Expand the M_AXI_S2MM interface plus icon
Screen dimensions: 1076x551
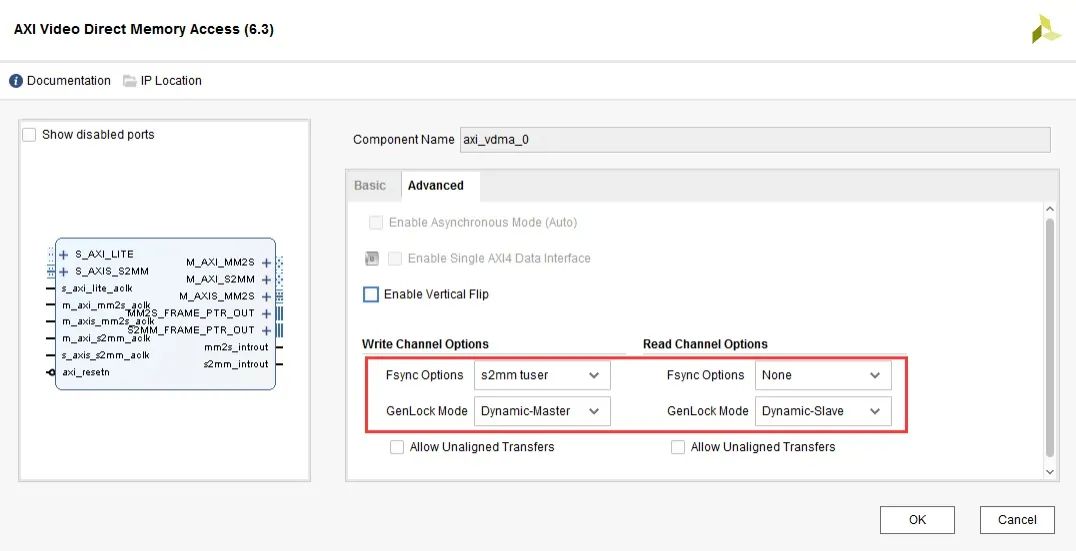point(266,280)
